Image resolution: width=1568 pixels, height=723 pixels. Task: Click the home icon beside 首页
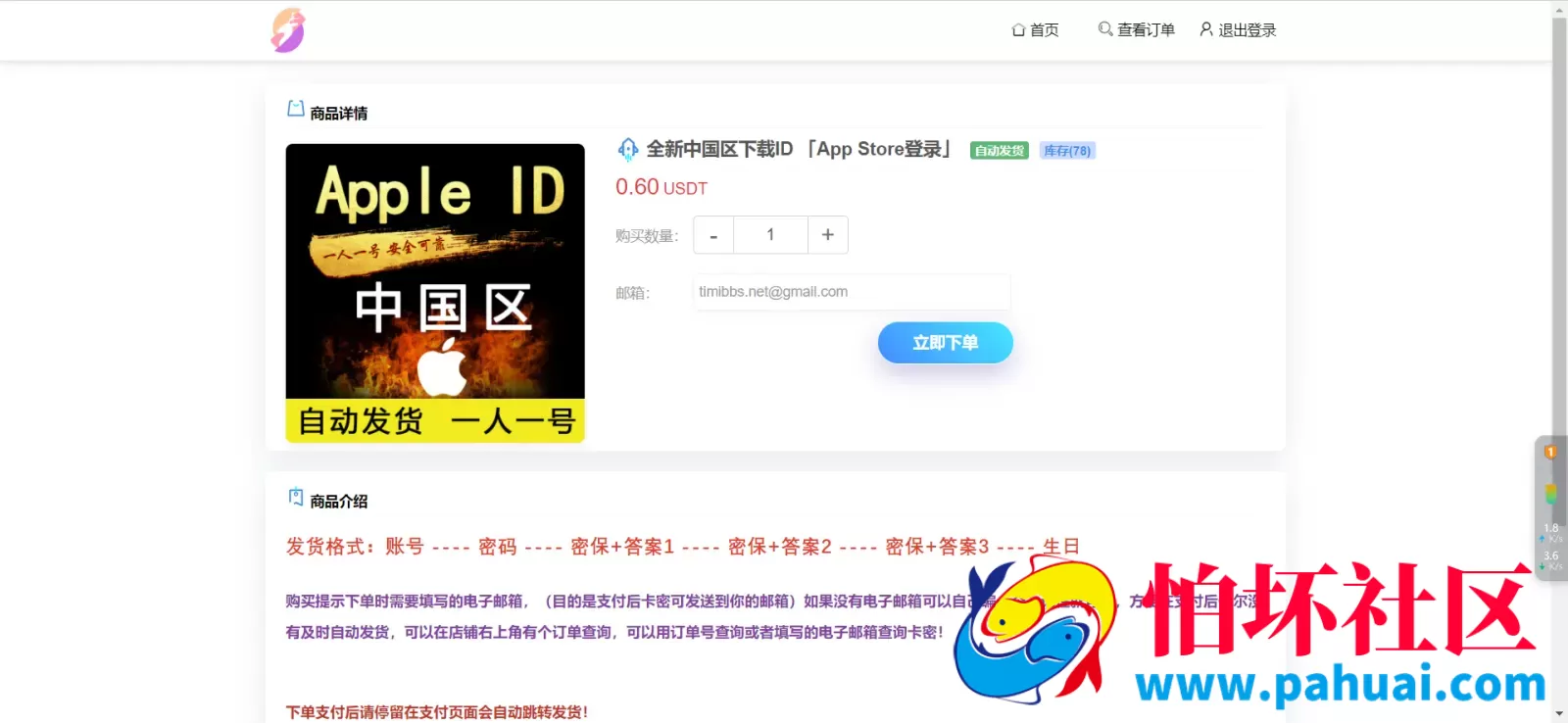pos(1018,30)
